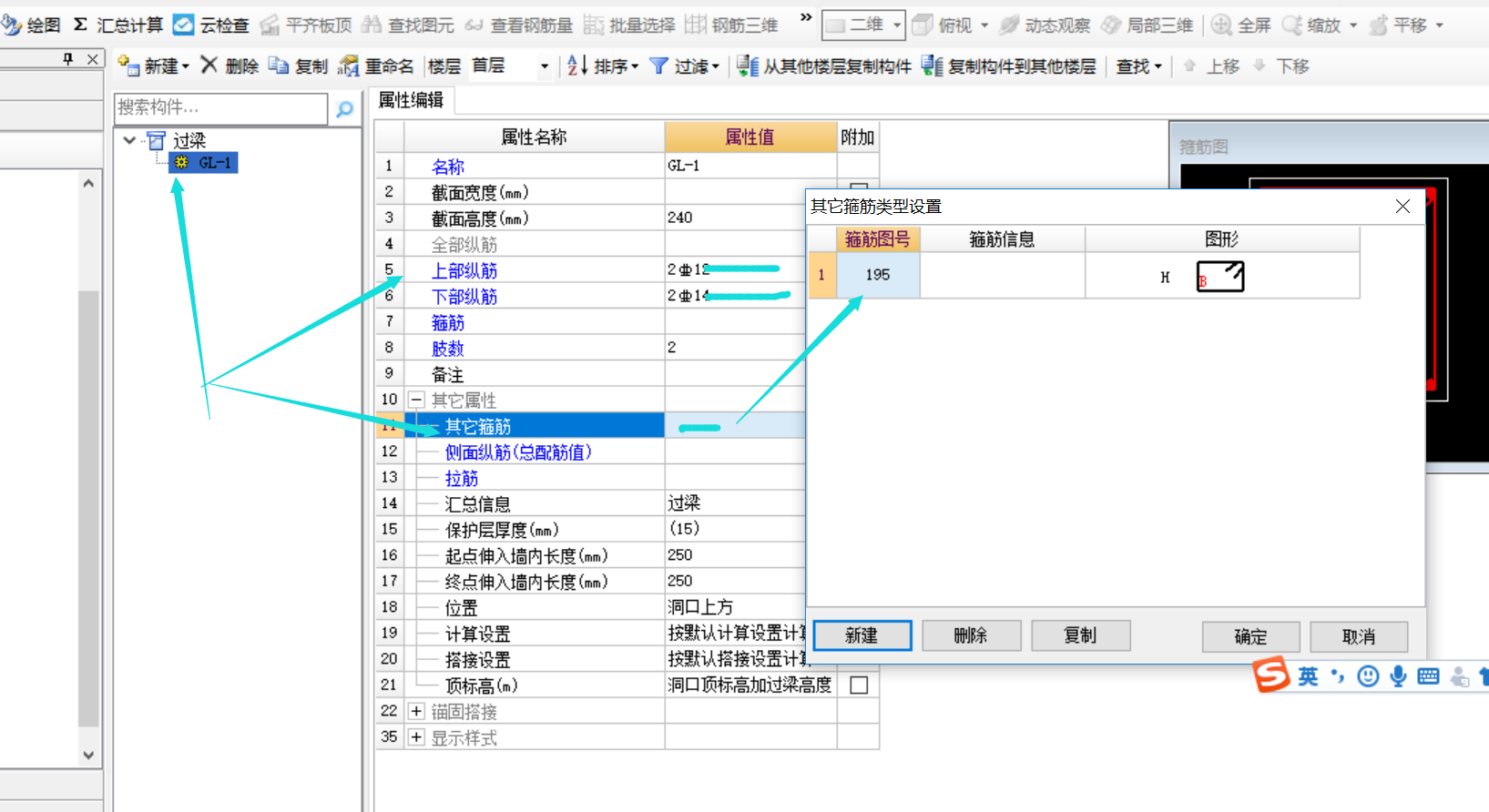Show more toolbar items via chevron overflow
This screenshot has width=1489, height=812.
pos(806,17)
